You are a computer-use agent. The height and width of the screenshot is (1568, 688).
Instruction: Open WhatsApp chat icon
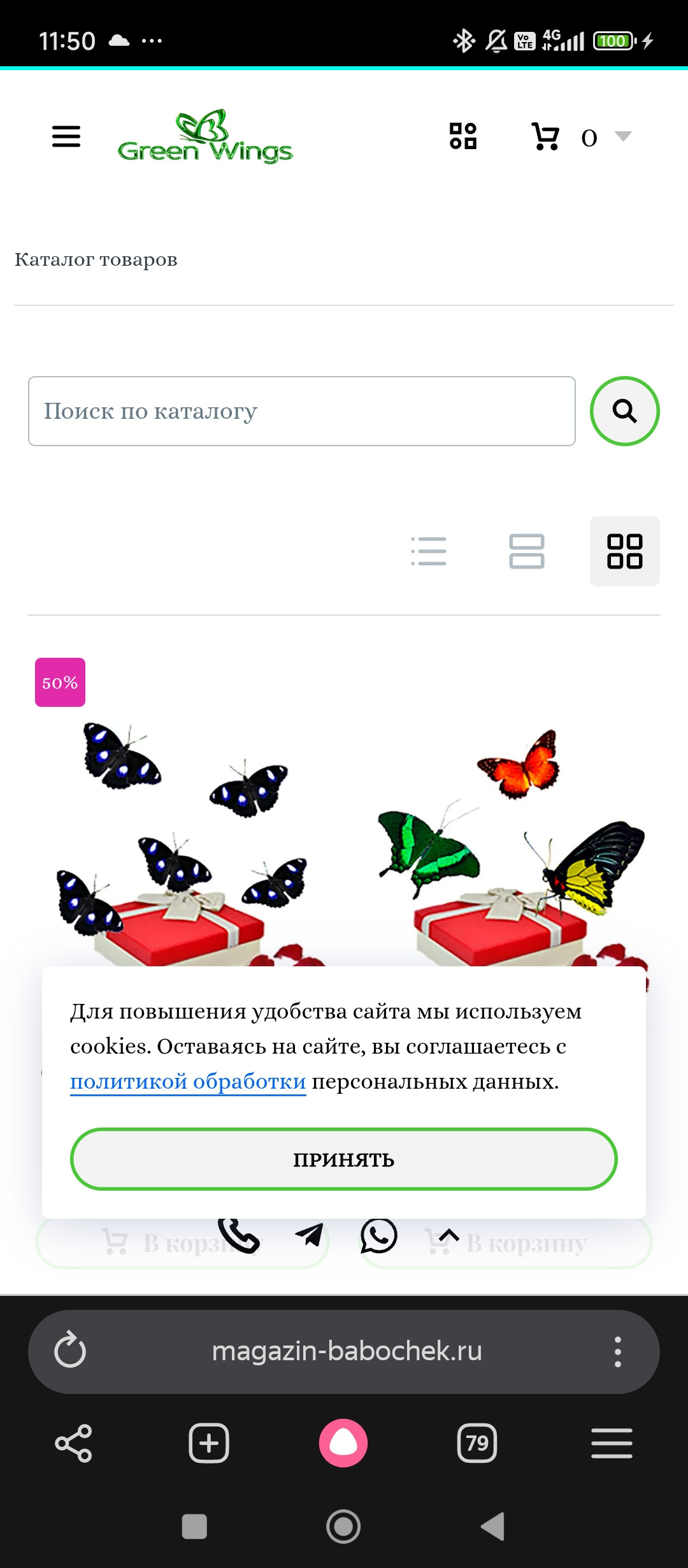[x=379, y=1236]
